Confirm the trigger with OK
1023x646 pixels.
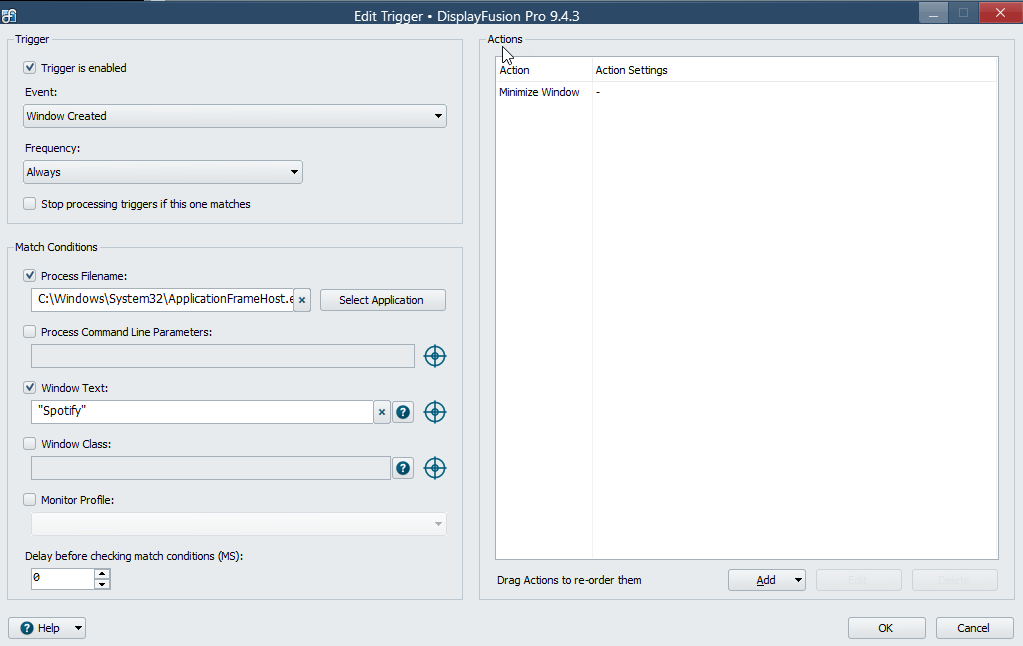pyautogui.click(x=886, y=628)
